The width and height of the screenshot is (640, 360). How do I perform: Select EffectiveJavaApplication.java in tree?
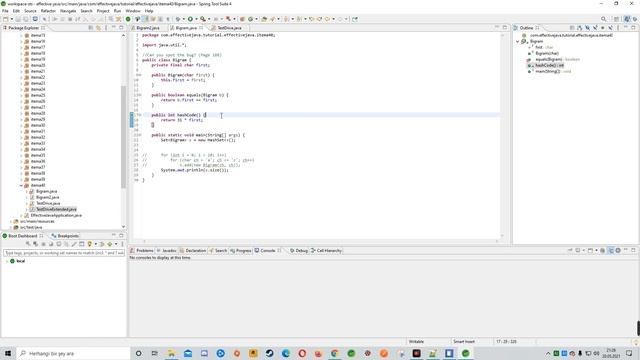coord(56,215)
